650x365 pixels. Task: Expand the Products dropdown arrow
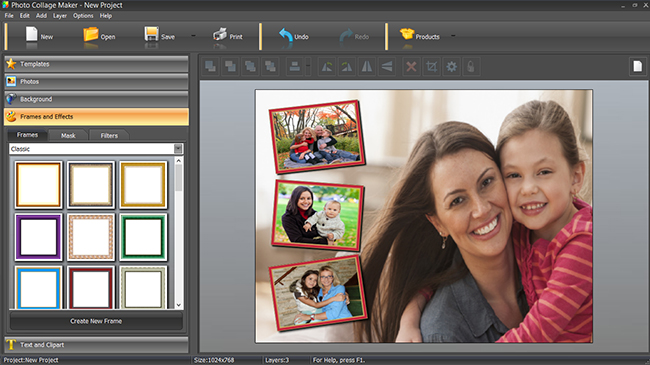tap(453, 36)
